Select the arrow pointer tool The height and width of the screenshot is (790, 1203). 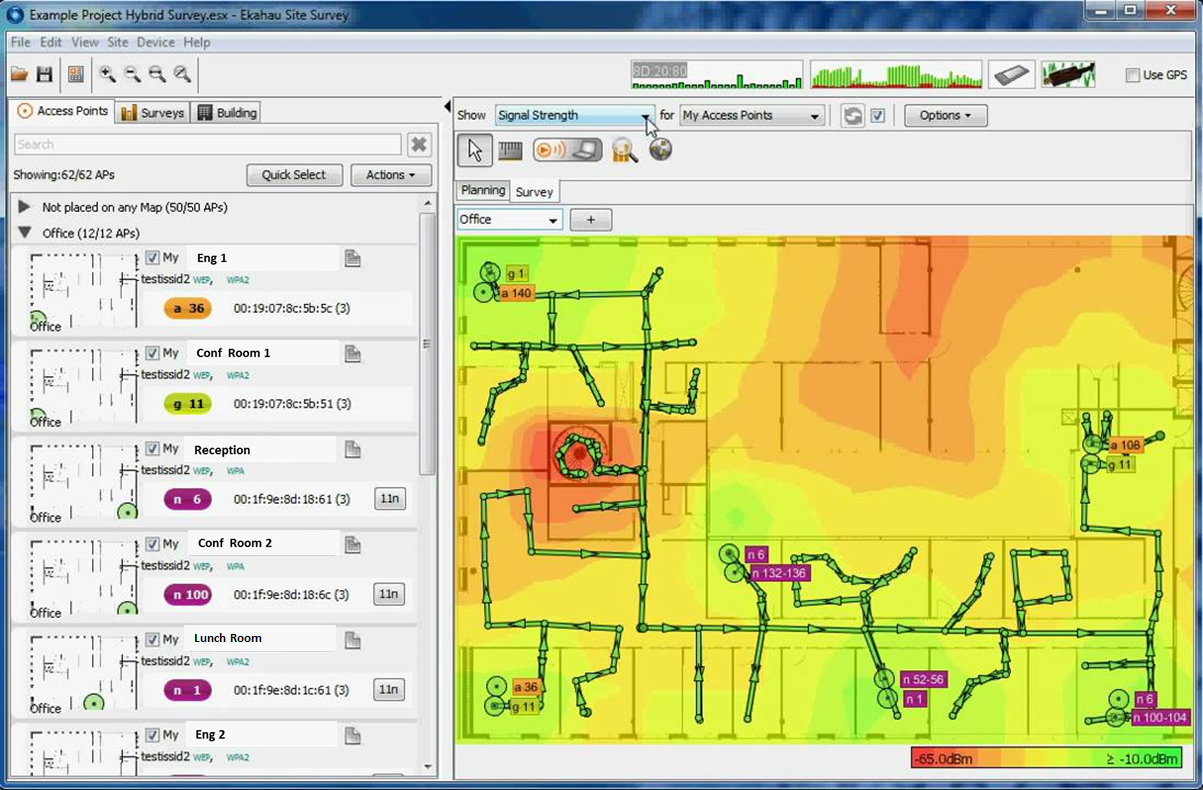(x=475, y=150)
